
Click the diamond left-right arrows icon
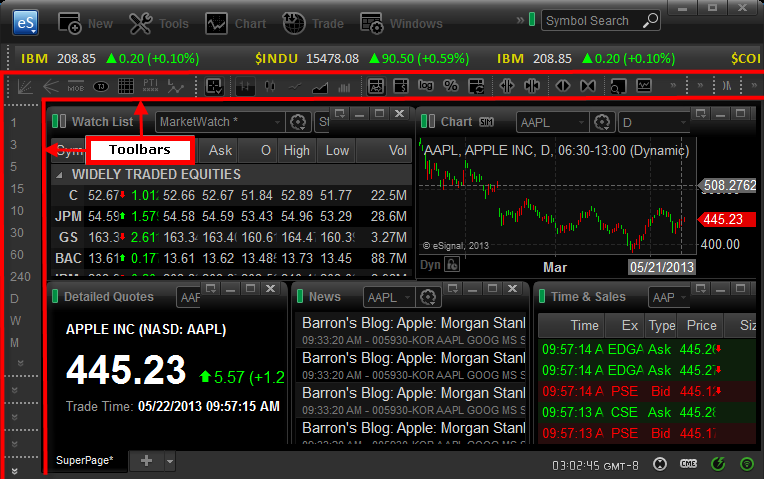point(563,86)
